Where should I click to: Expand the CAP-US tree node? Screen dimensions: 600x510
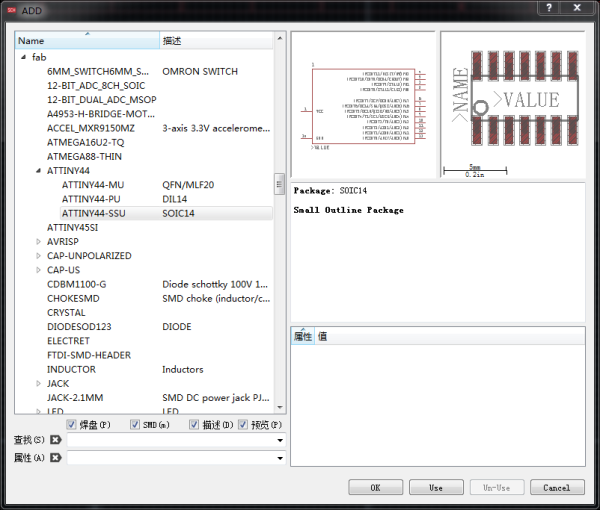point(38,270)
